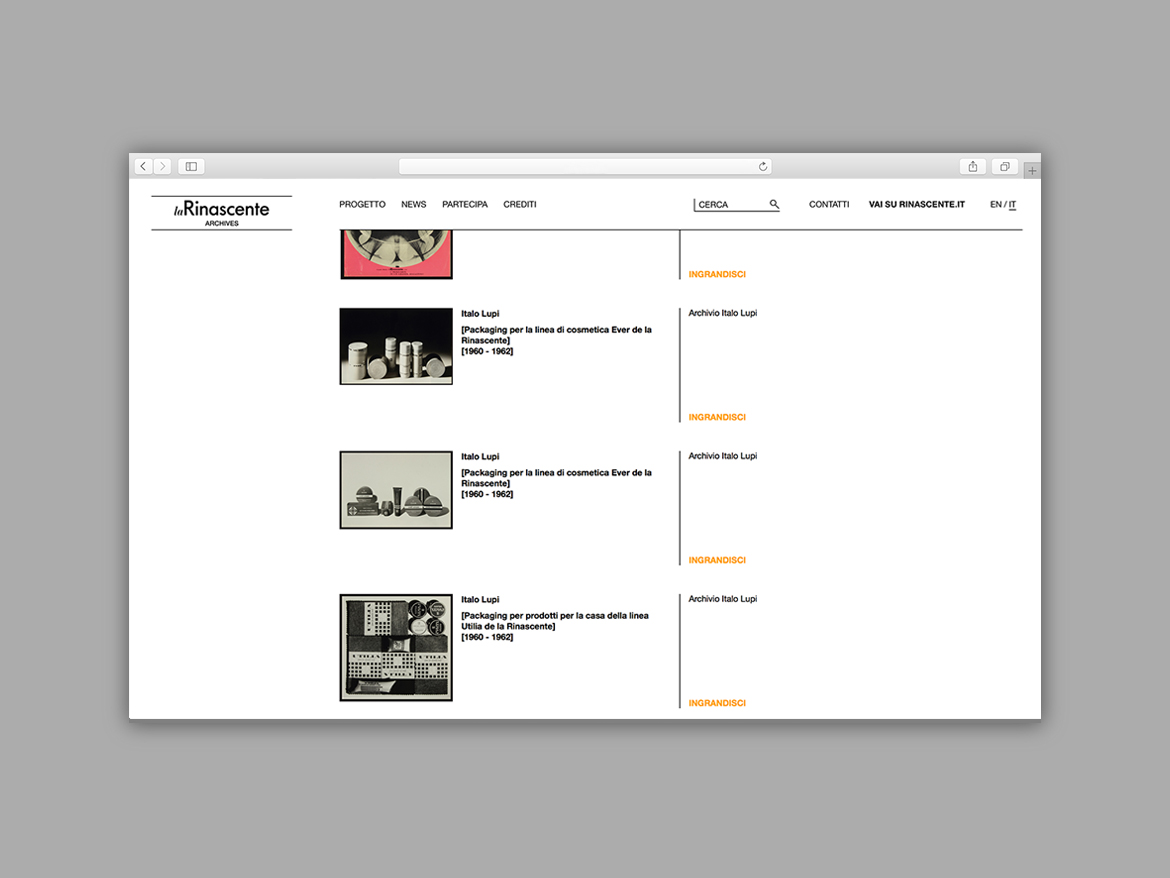The image size is (1170, 878).
Task: Reload the page with the refresh icon
Action: click(x=763, y=166)
